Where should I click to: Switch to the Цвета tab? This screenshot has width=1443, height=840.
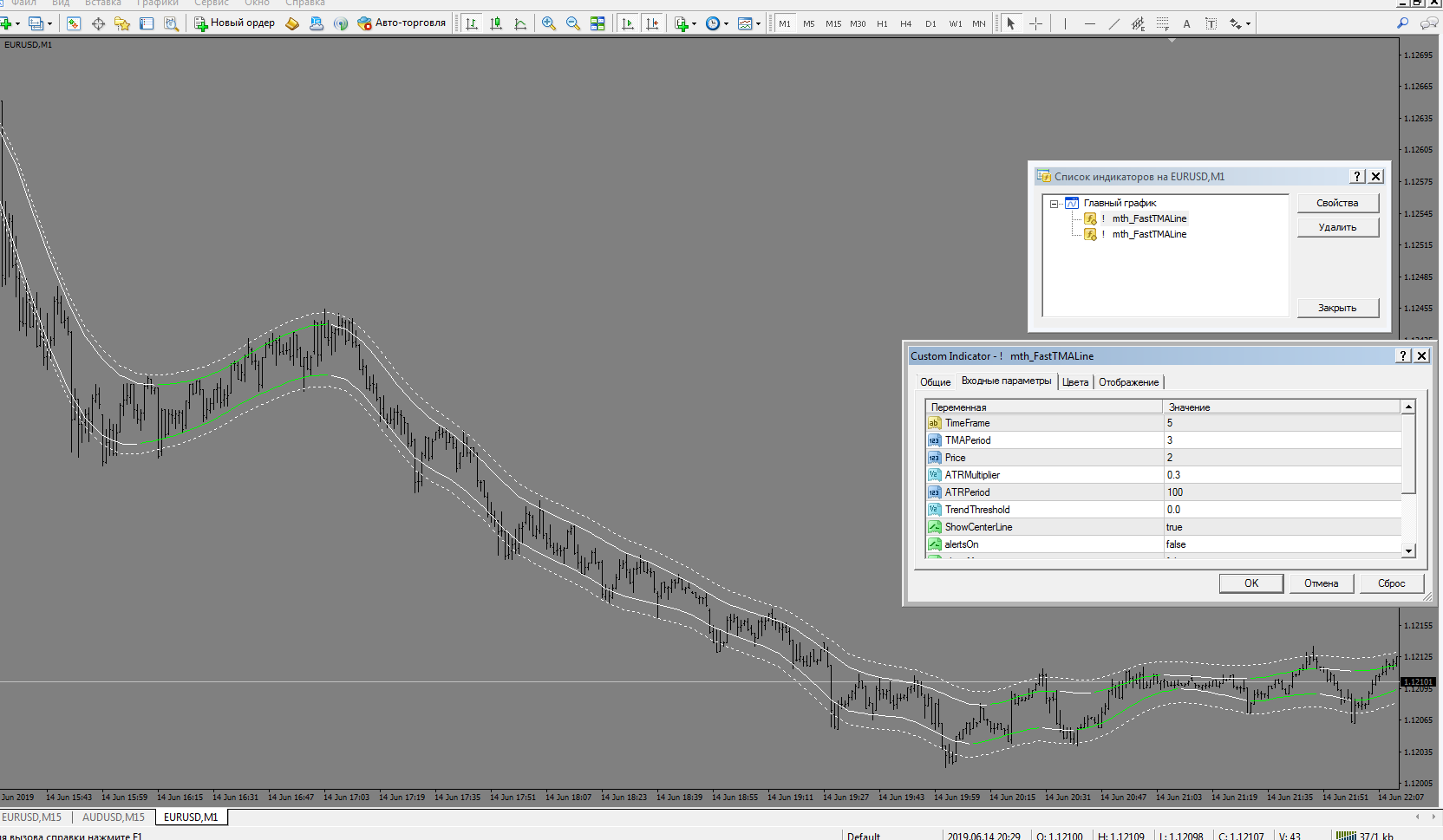(1074, 382)
